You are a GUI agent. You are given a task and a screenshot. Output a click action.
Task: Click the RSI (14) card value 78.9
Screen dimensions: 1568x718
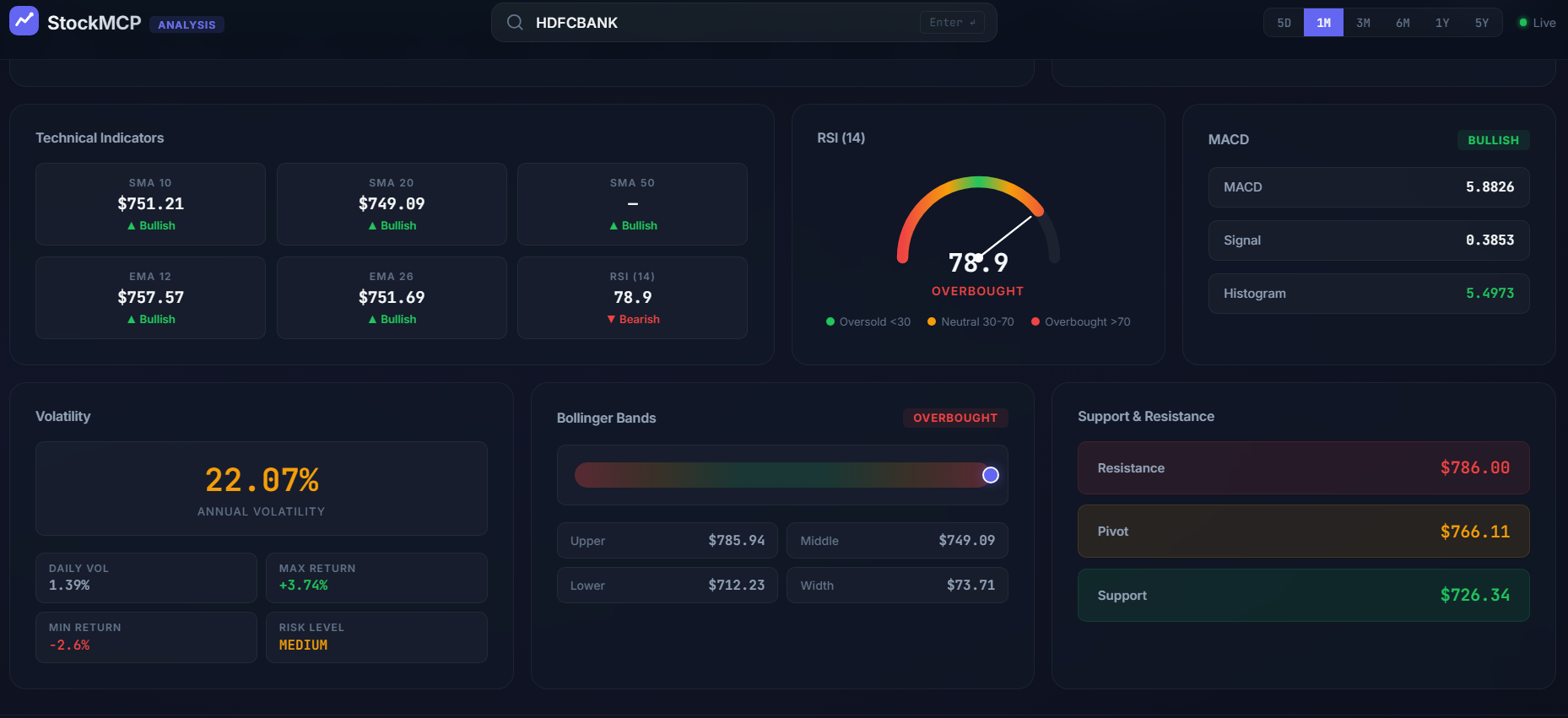coord(632,297)
